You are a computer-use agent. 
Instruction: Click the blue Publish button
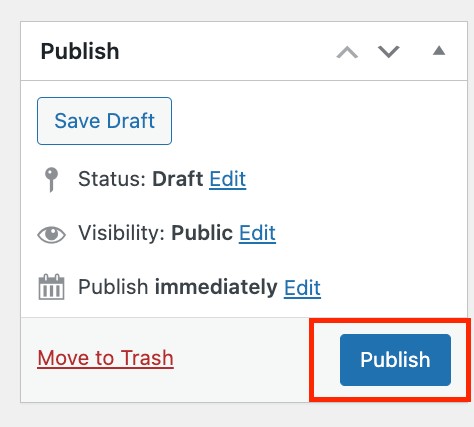tap(395, 360)
